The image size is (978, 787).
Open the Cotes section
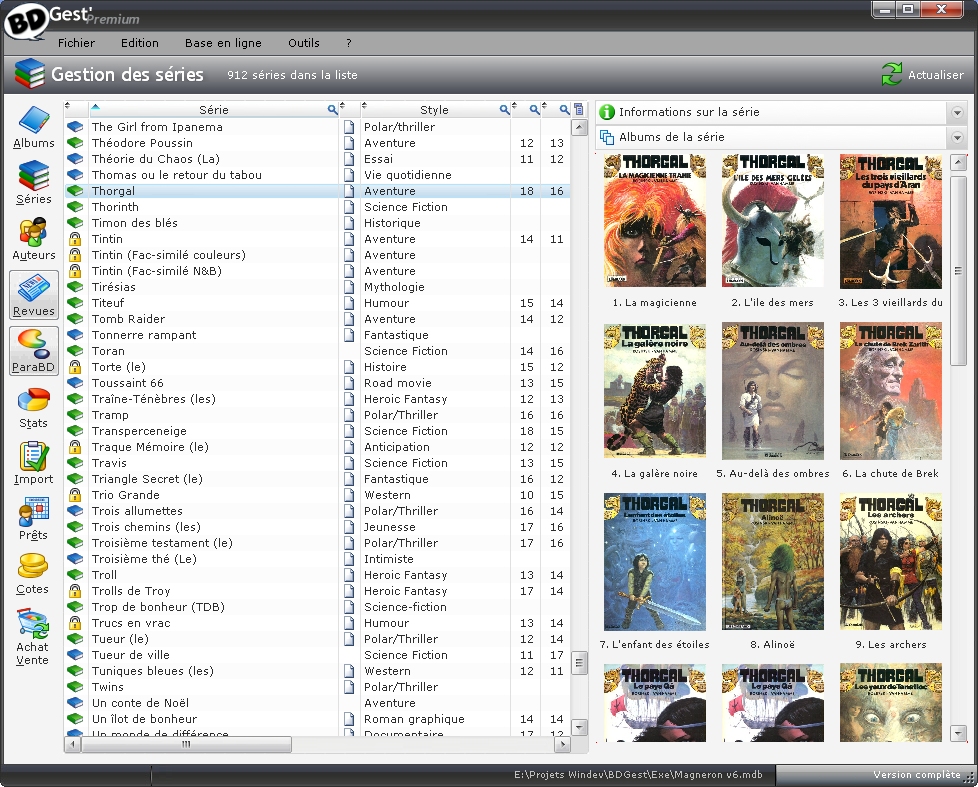[32, 574]
